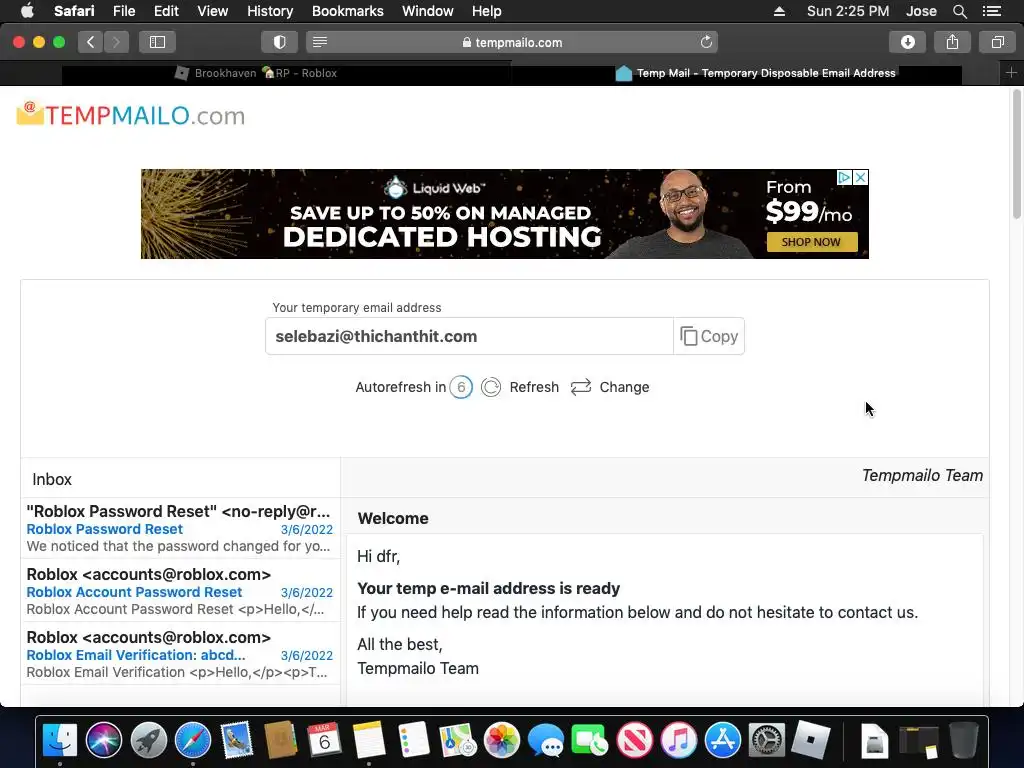Image resolution: width=1024 pixels, height=768 pixels.
Task: Open Reminders in the Dock
Action: pos(413,740)
